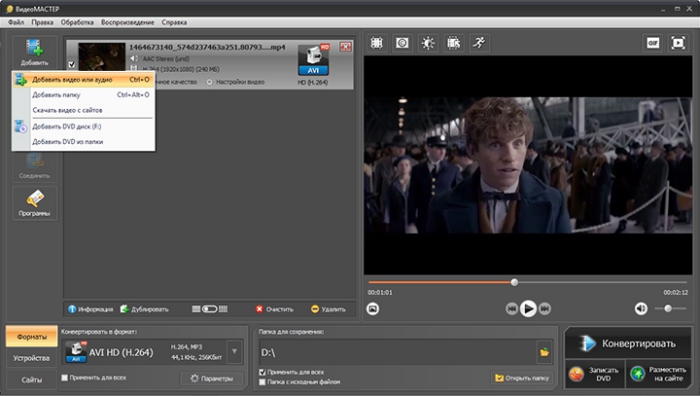Image resolution: width=700 pixels, height=396 pixels.
Task: Click the brightness effects sun icon
Action: [428, 43]
